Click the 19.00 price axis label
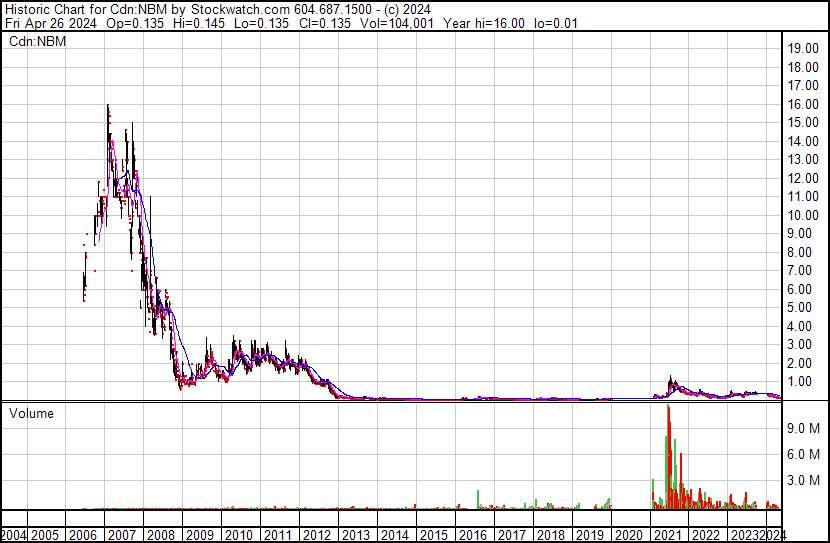 tap(803, 49)
